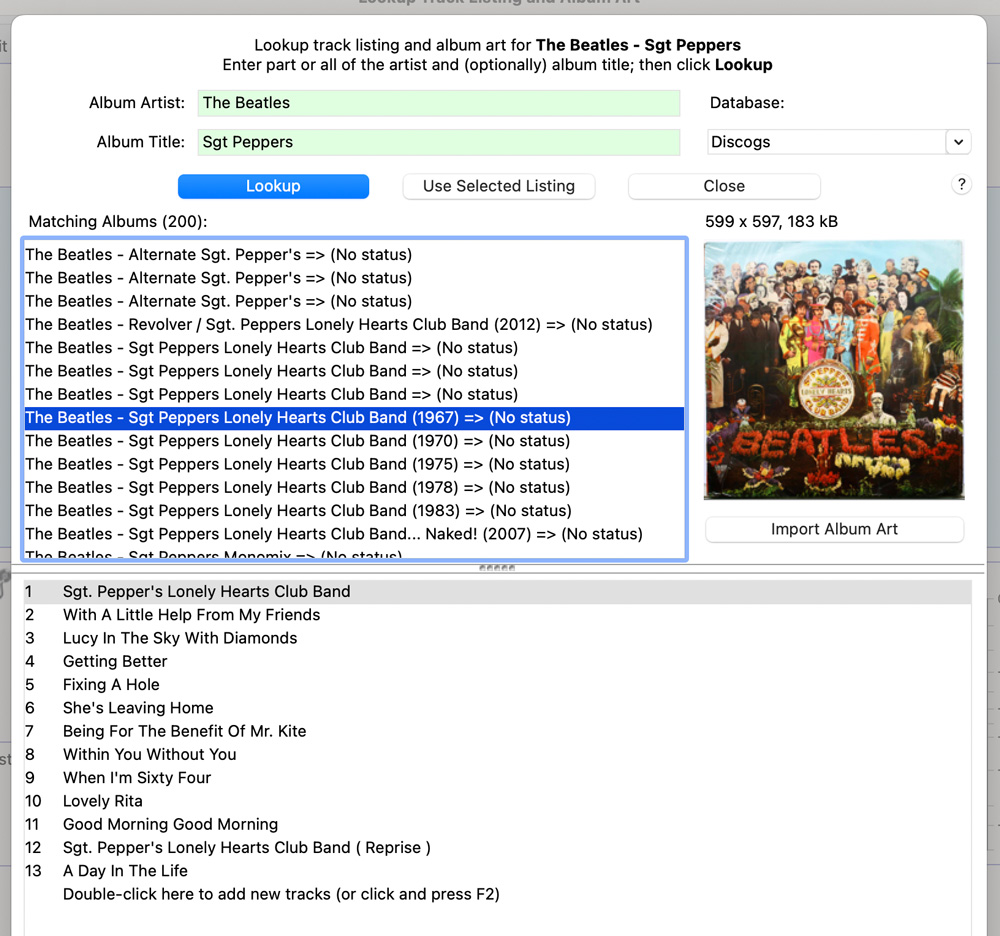Select the Naked! (2007) album listing
The width and height of the screenshot is (1000, 936).
pyautogui.click(x=333, y=534)
